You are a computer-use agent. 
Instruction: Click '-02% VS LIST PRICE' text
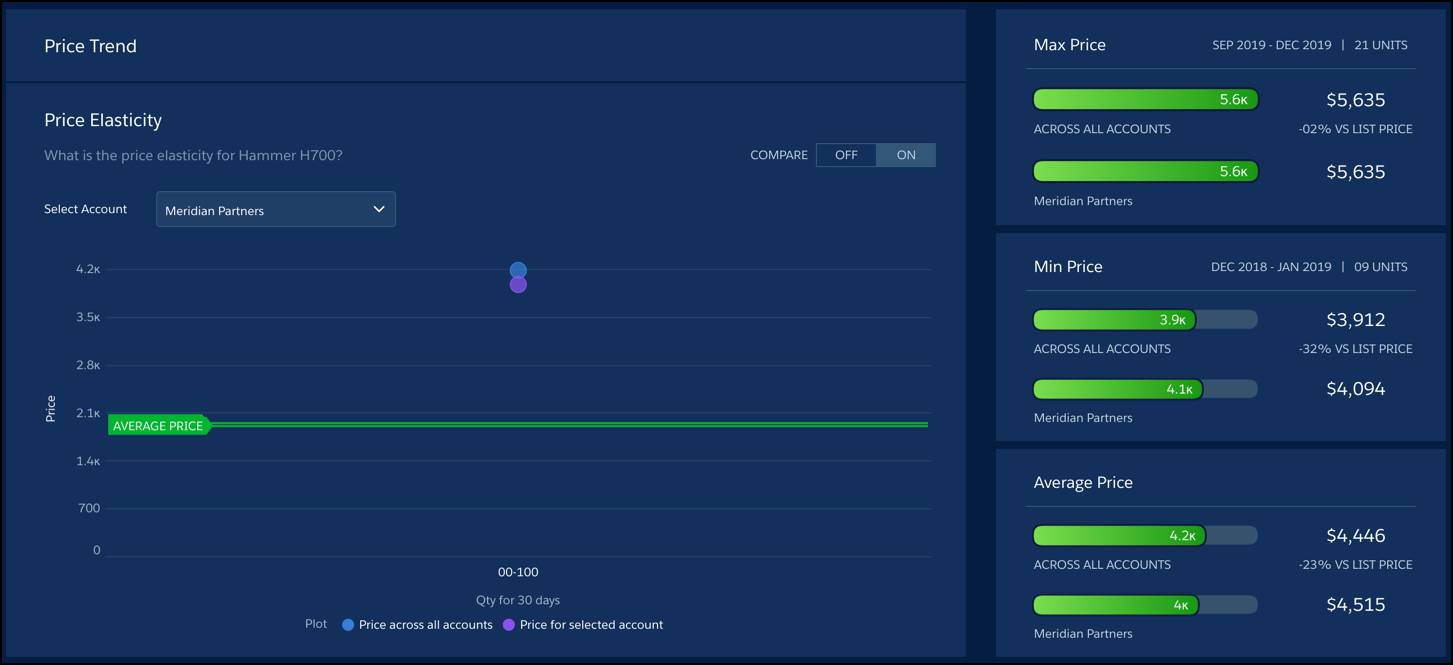tap(1356, 129)
